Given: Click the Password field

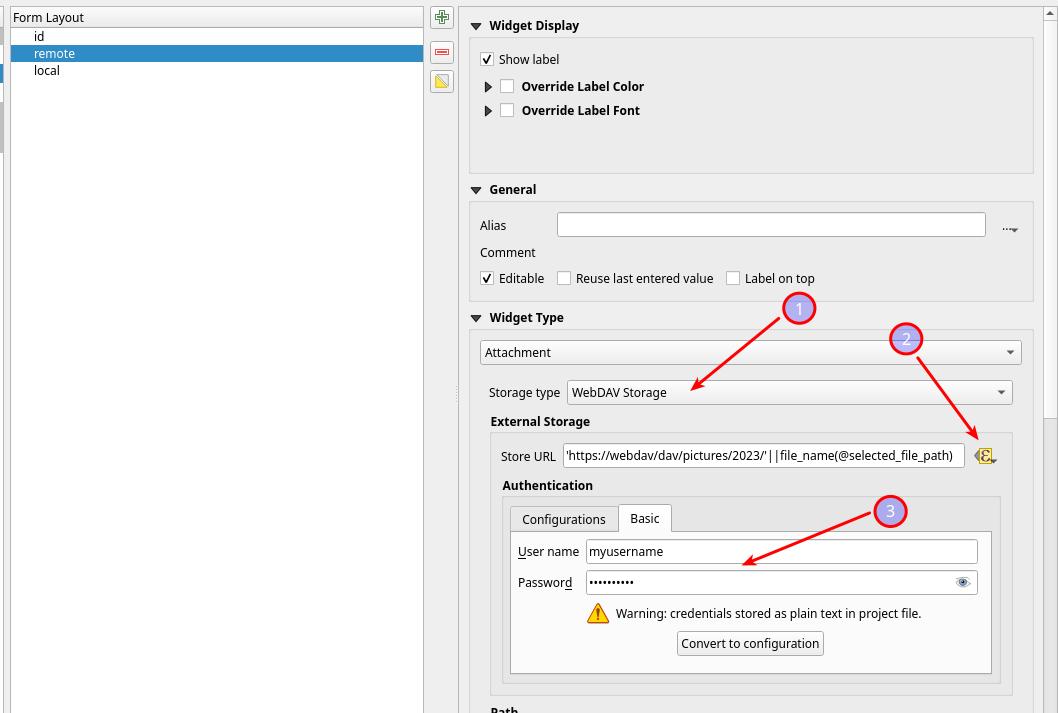Looking at the screenshot, I should point(781,583).
